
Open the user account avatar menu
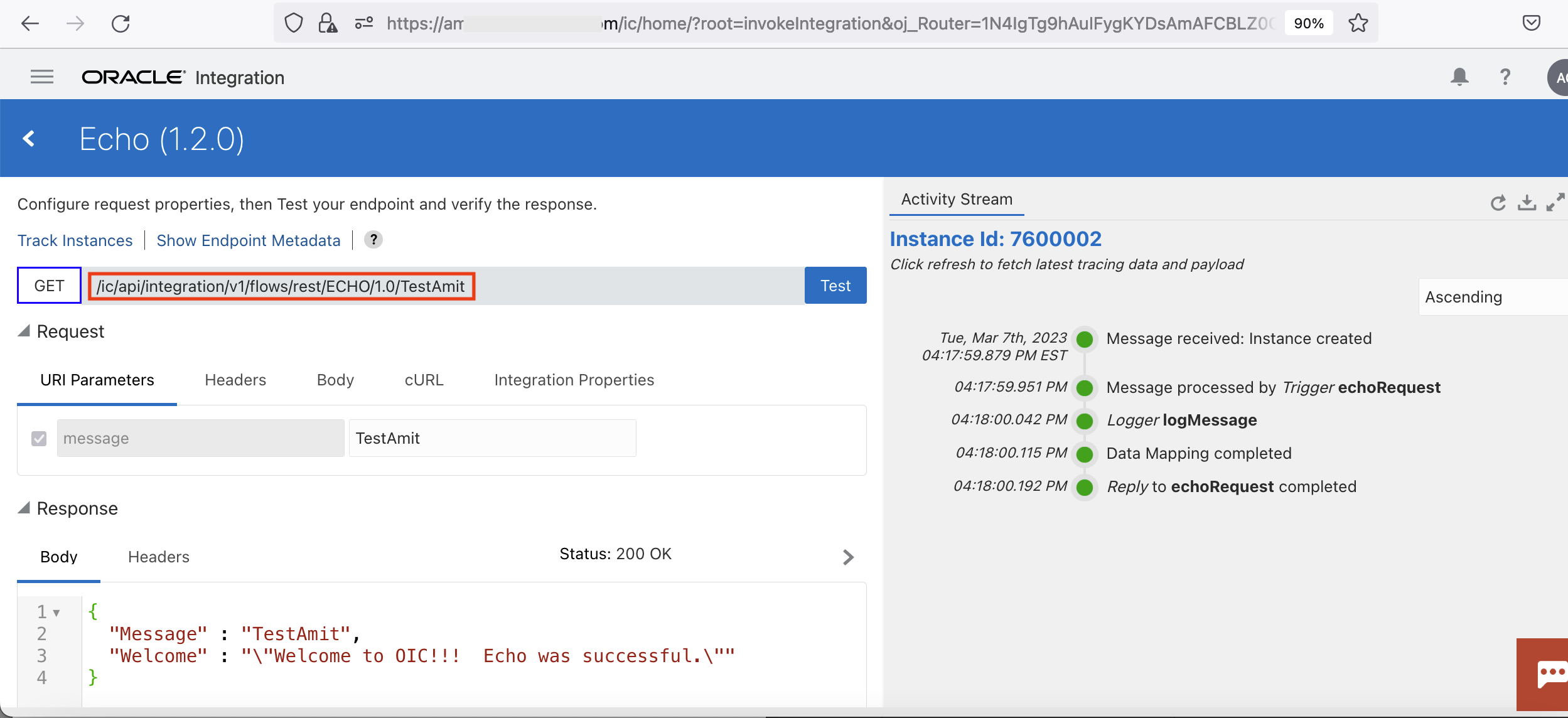(x=1561, y=77)
